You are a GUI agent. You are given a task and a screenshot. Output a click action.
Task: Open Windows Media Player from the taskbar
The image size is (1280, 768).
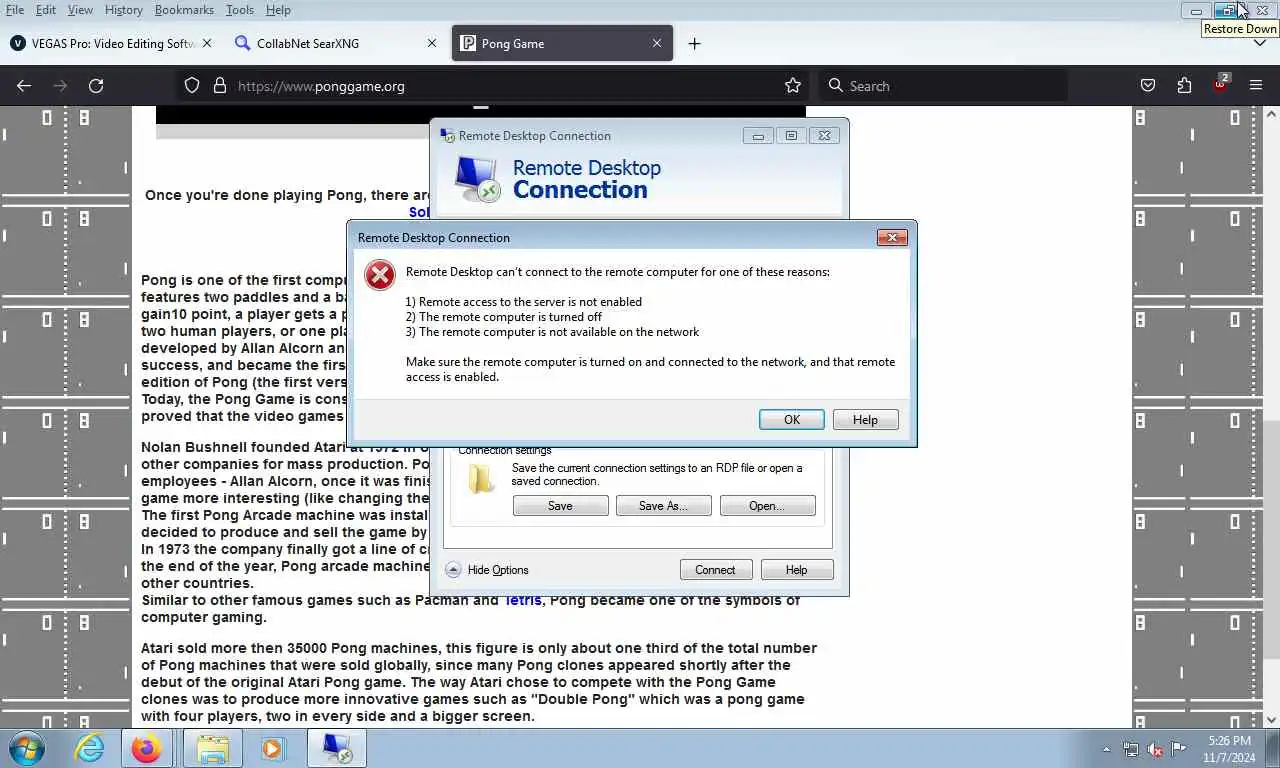[272, 749]
